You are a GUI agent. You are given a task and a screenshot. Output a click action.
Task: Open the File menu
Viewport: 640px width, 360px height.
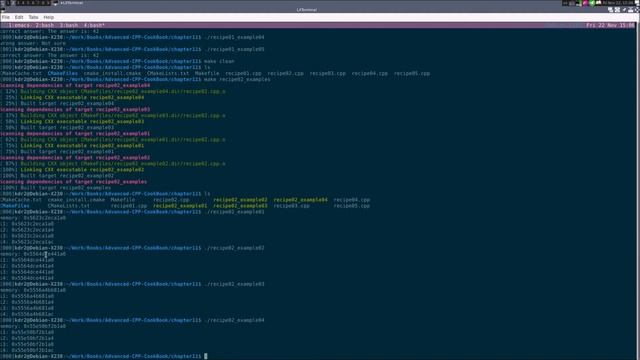pyautogui.click(x=6, y=17)
